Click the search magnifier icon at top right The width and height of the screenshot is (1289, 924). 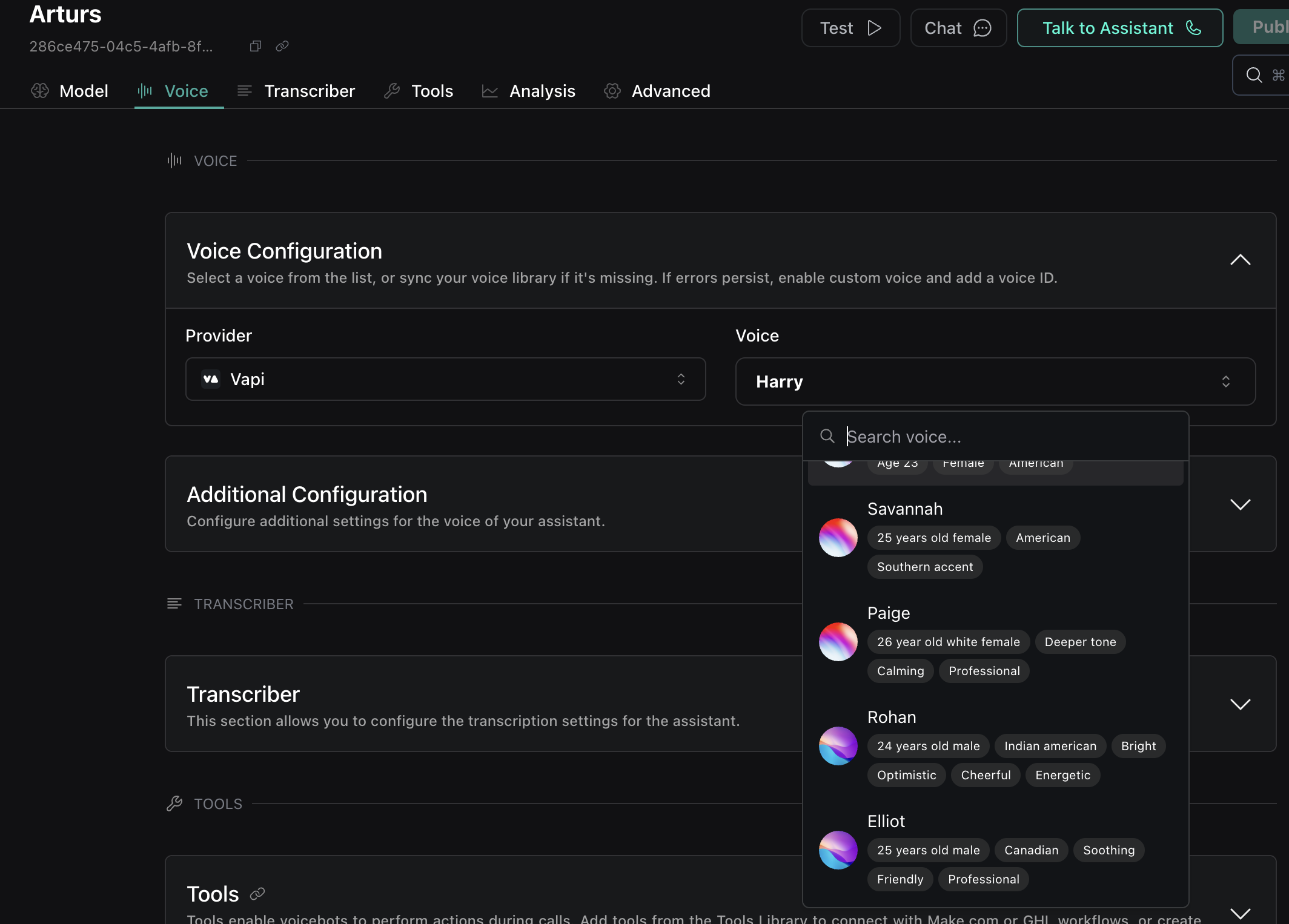click(x=1254, y=75)
